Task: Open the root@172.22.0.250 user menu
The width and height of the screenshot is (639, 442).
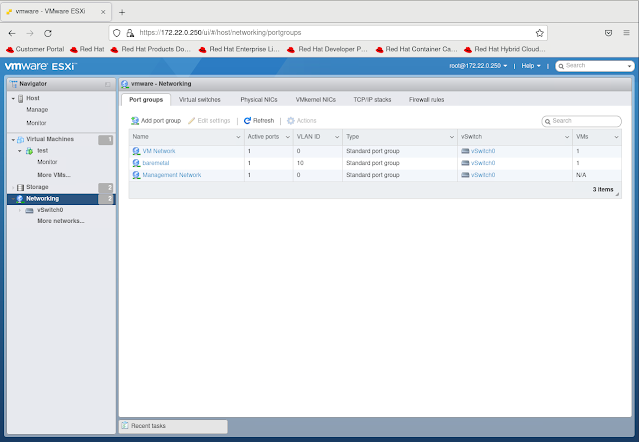Action: (478, 66)
